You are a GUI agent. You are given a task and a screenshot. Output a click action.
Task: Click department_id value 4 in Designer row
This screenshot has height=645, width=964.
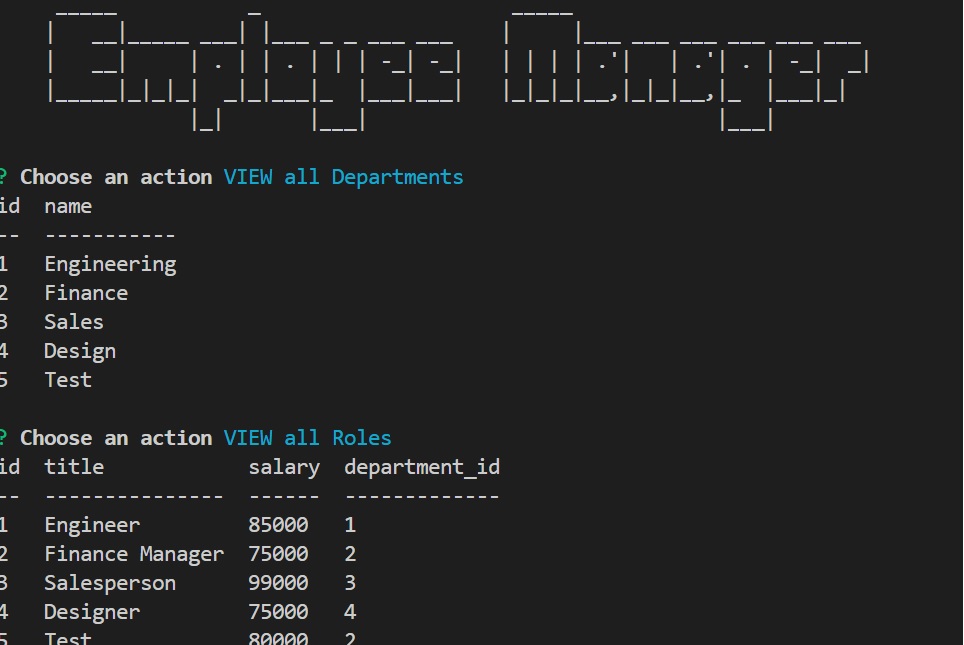tap(350, 611)
